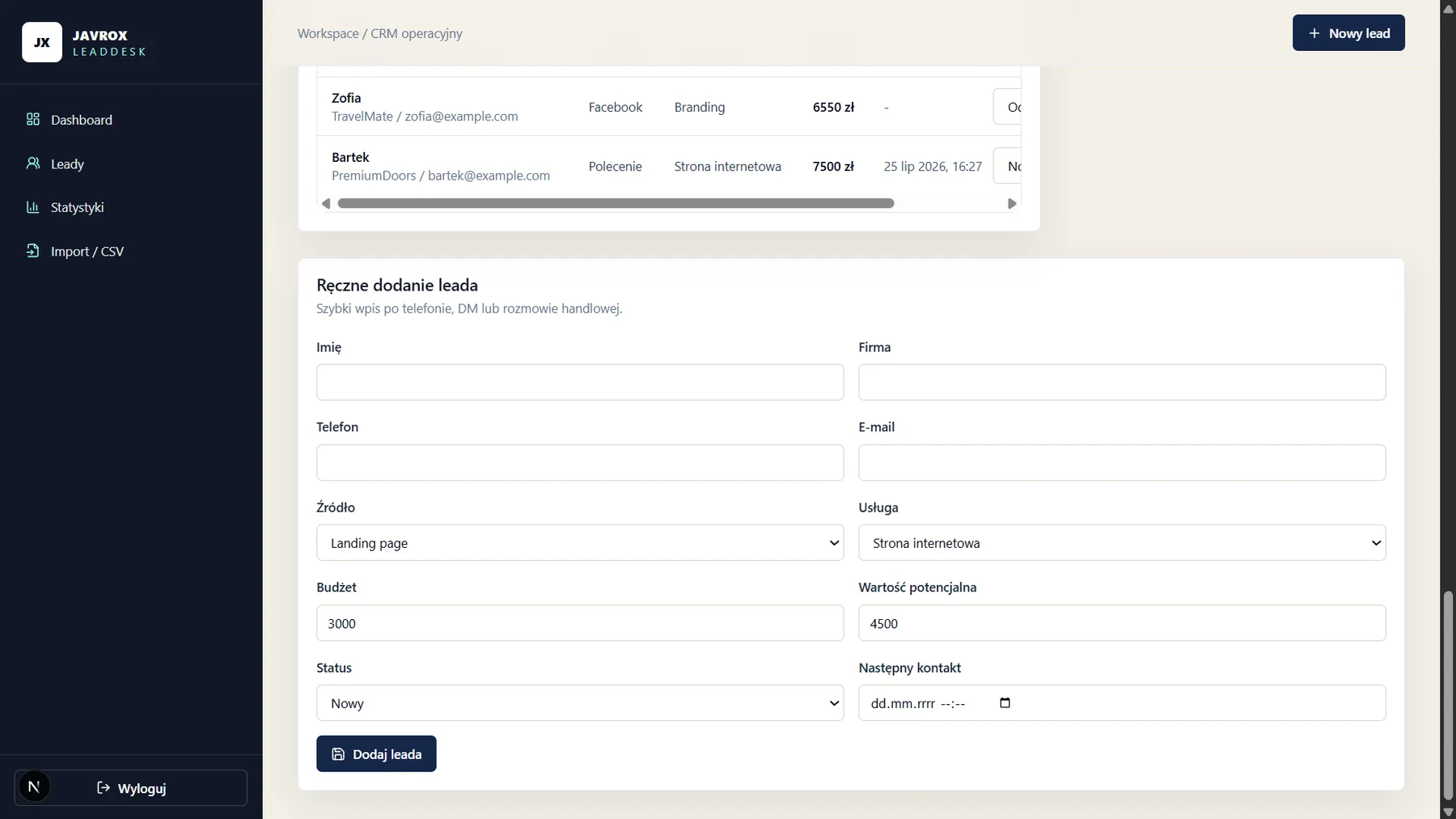This screenshot has height=819, width=1456.
Task: Expand the Usługa dropdown
Action: (1122, 542)
